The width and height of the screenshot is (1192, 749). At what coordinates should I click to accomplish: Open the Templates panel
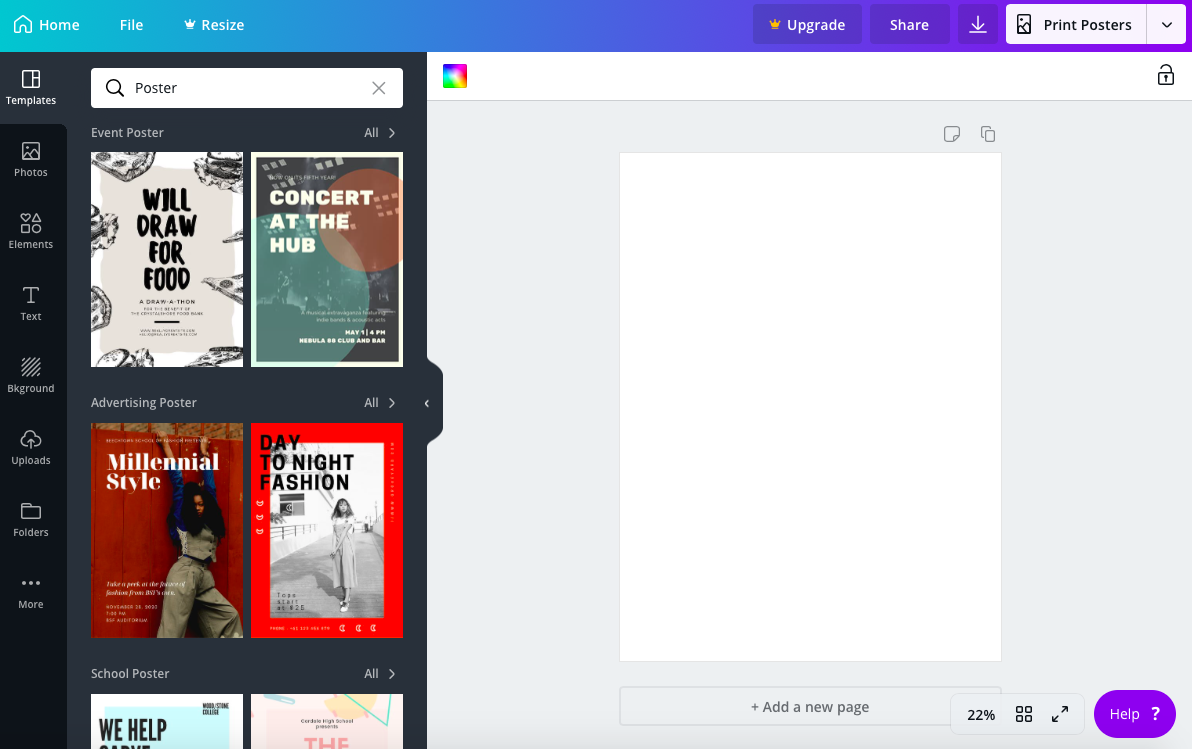[x=31, y=87]
